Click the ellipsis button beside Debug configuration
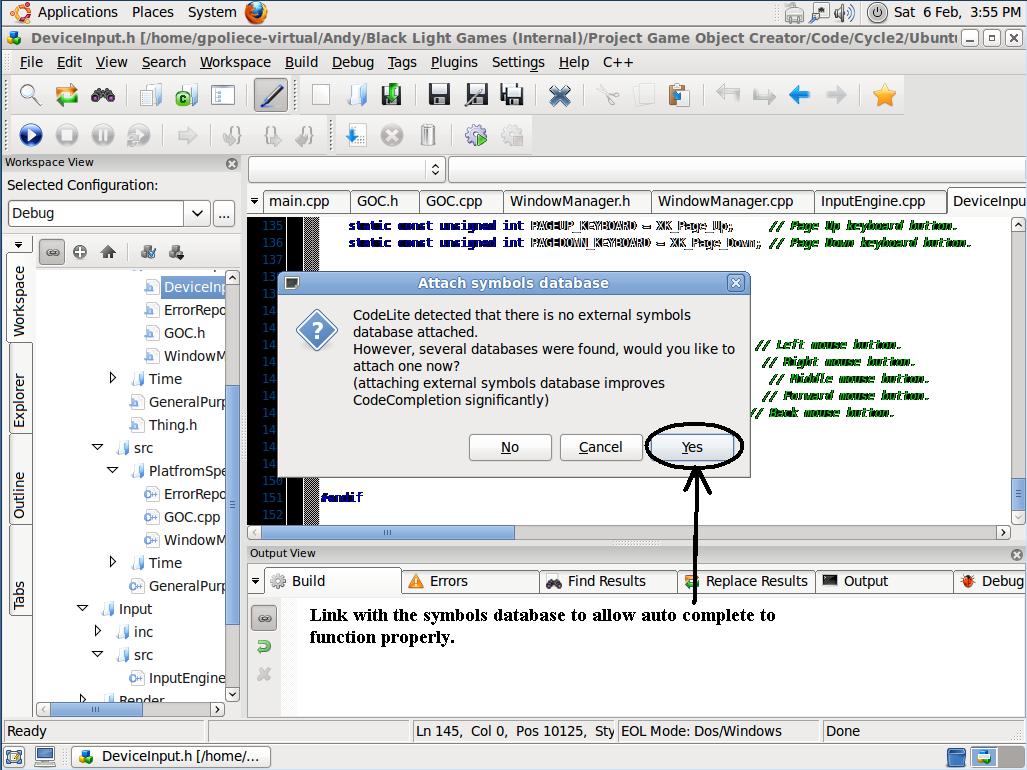 point(224,213)
